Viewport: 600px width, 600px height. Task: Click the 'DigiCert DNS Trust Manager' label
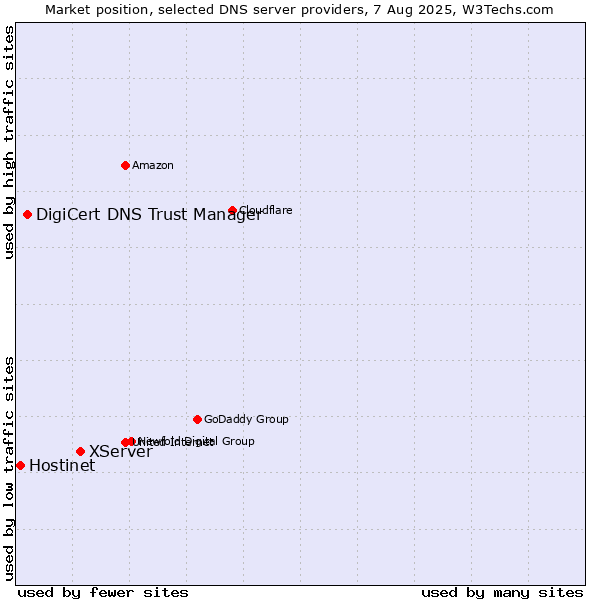pyautogui.click(x=149, y=215)
